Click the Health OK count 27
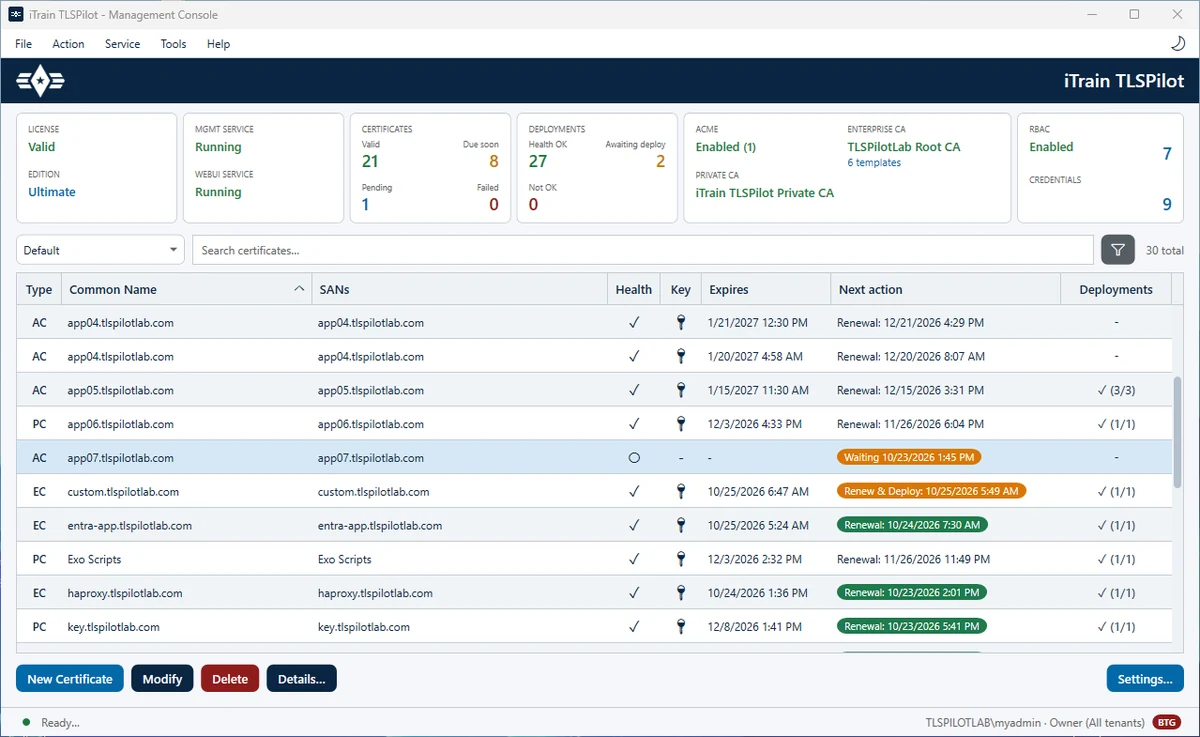Viewport: 1200px width, 737px height. (x=538, y=162)
